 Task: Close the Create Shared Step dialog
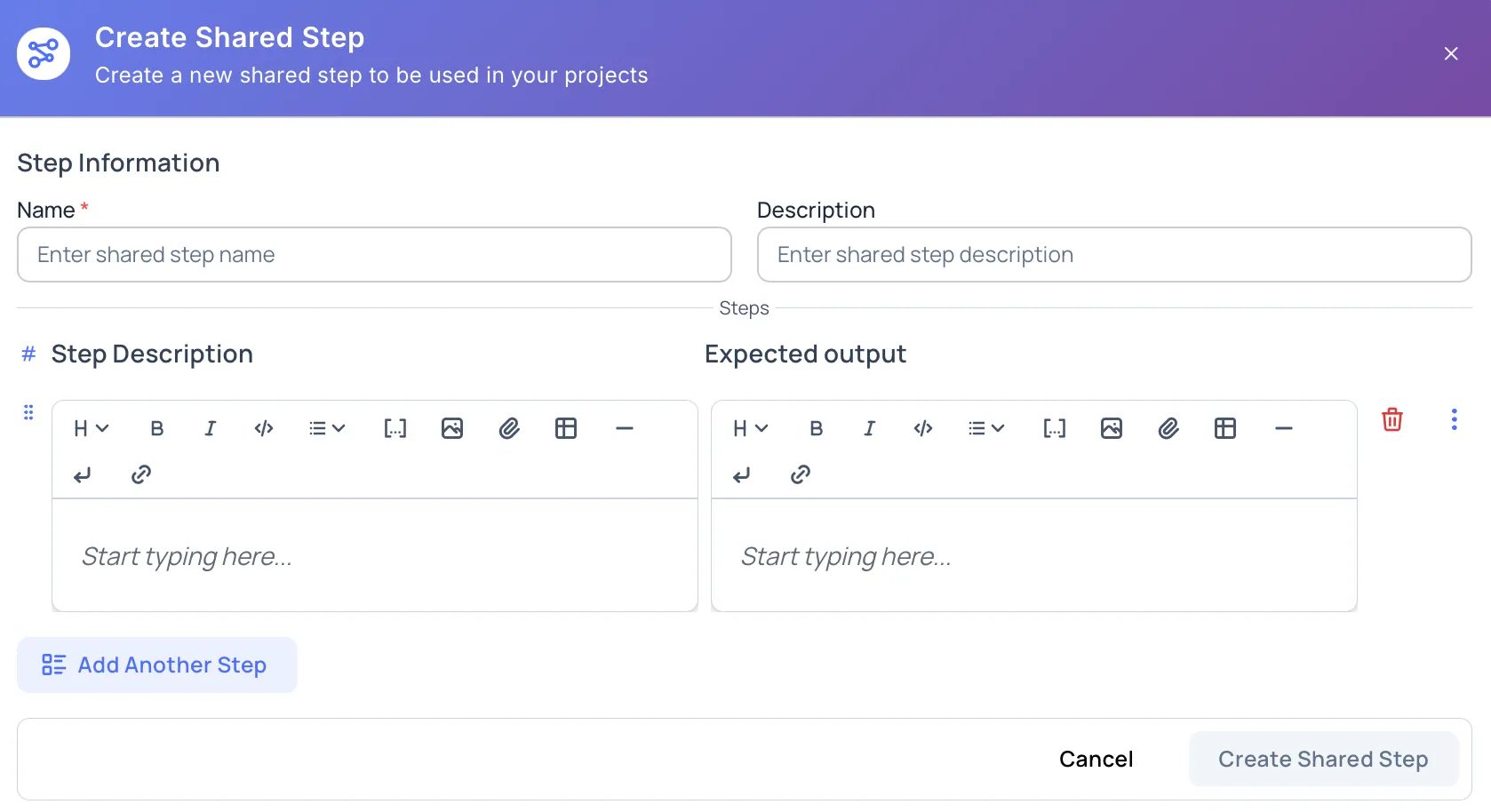[1451, 53]
